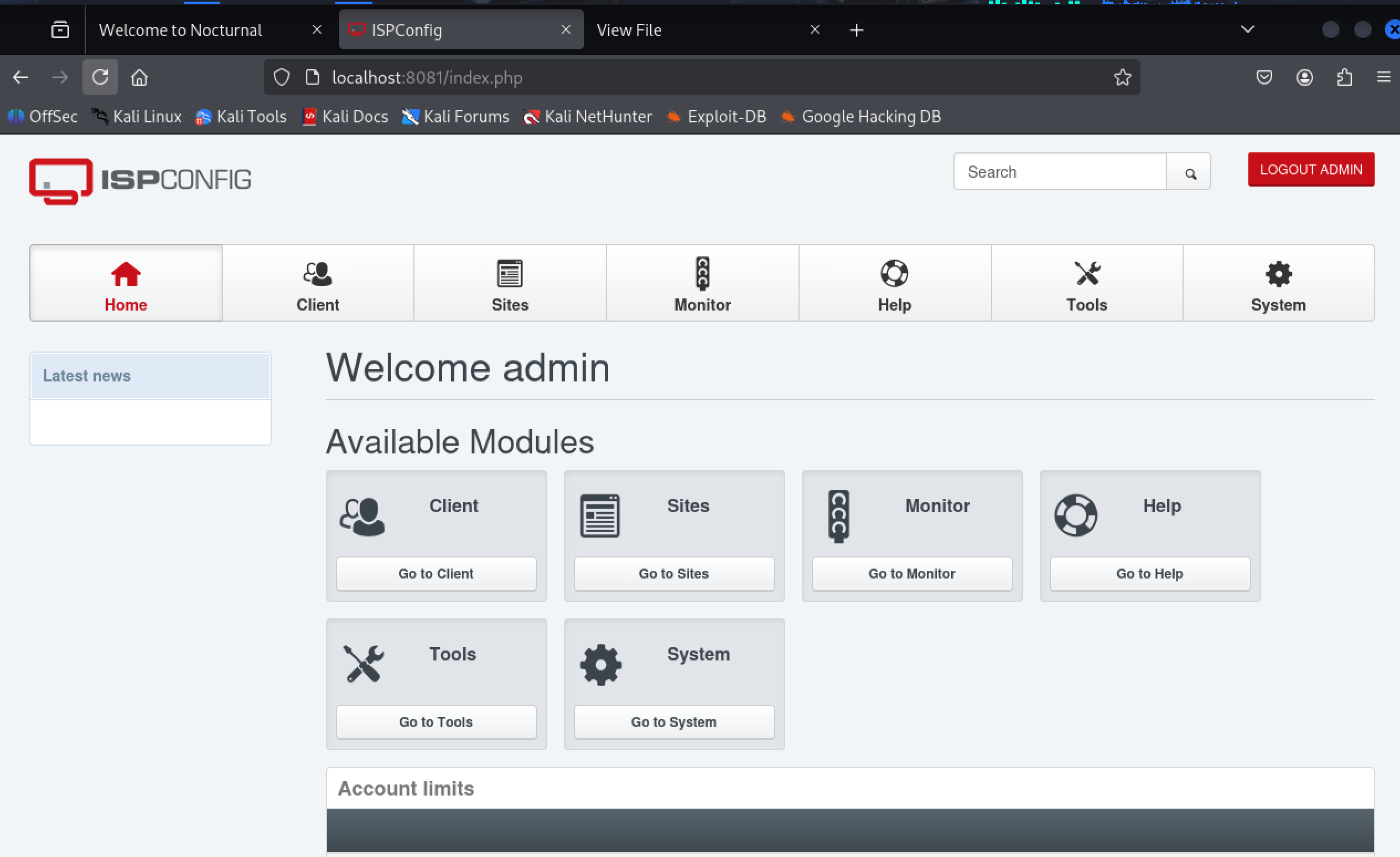Click the Tools card wrench icon
Screen dimensions: 1400x857
364,663
